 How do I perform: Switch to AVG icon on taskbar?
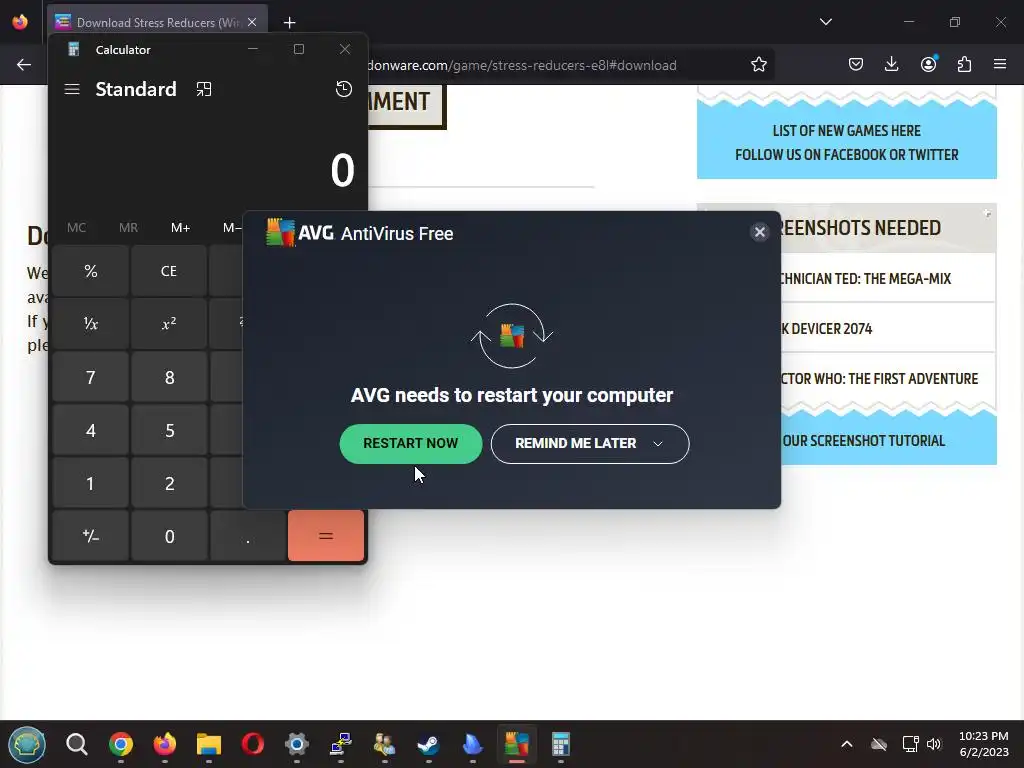tap(517, 744)
